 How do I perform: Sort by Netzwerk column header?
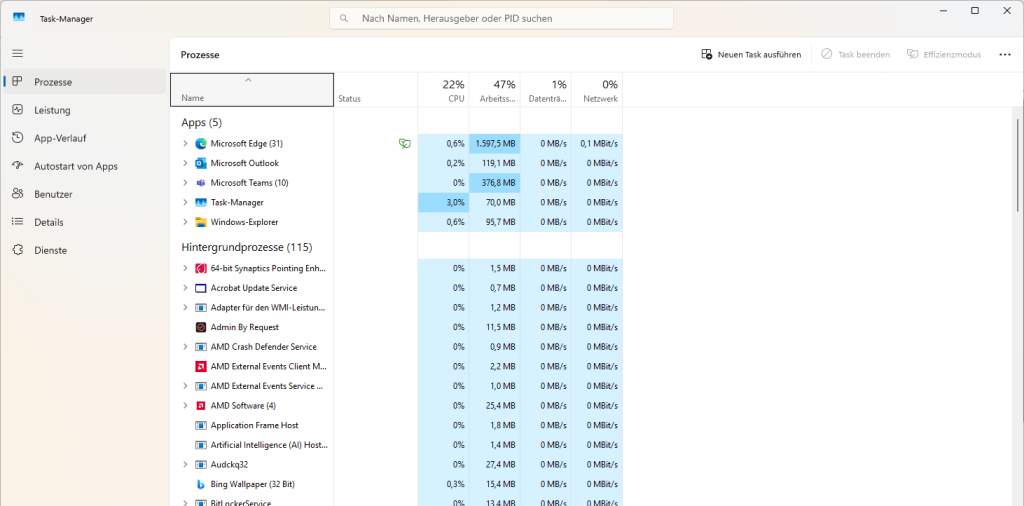tap(597, 89)
